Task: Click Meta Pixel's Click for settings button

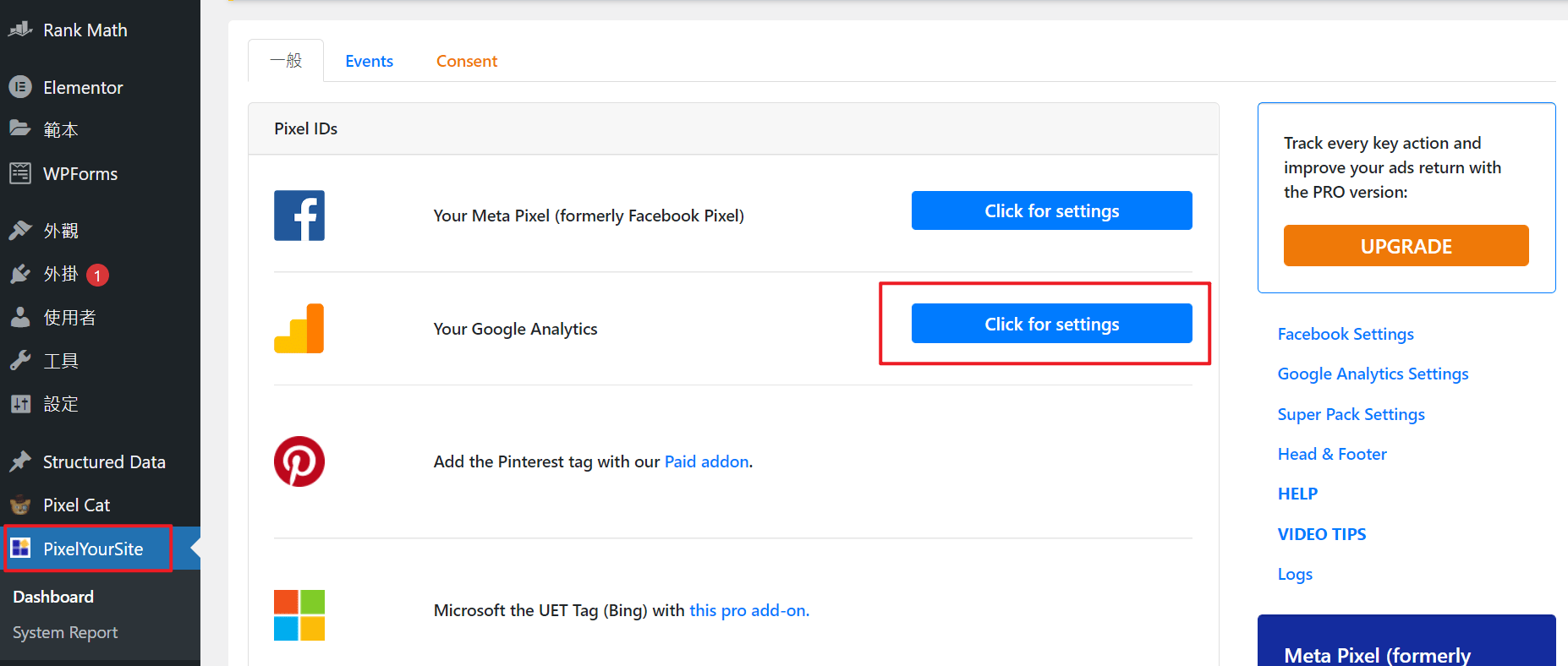Action: click(x=1051, y=210)
